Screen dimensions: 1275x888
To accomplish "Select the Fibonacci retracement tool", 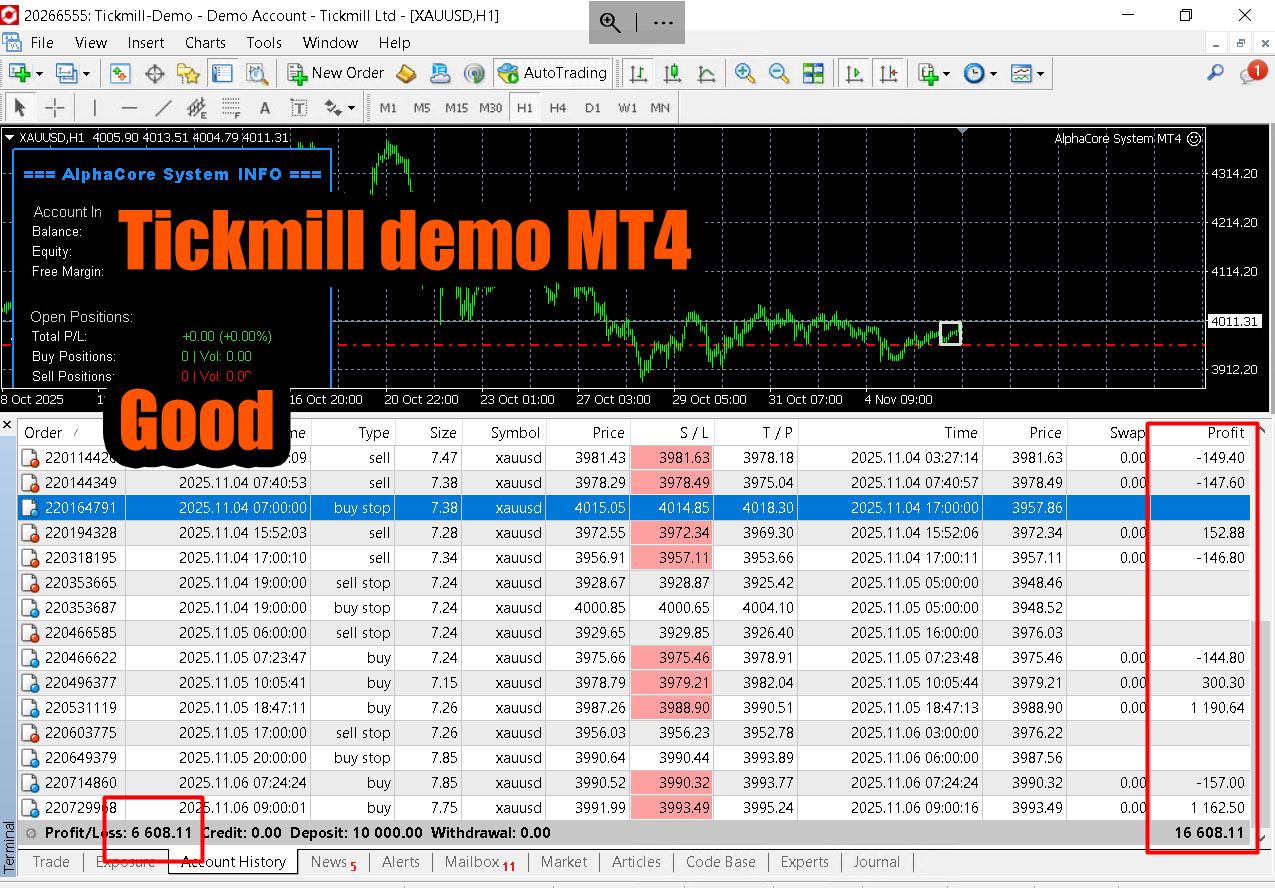I will click(x=231, y=108).
